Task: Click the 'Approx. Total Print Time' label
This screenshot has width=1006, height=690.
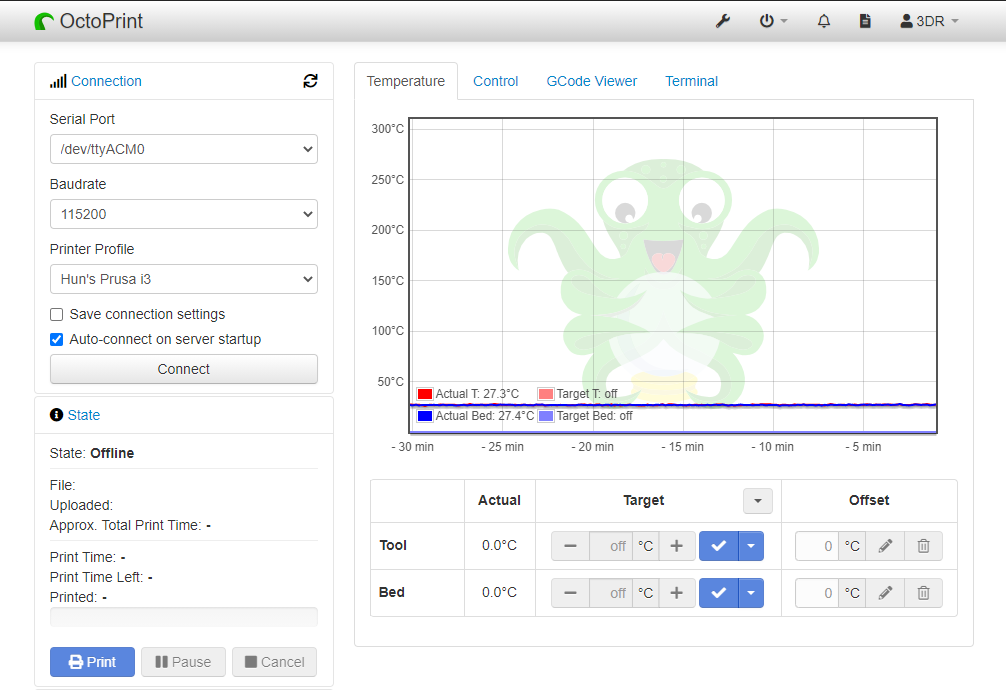Action: [x=126, y=525]
